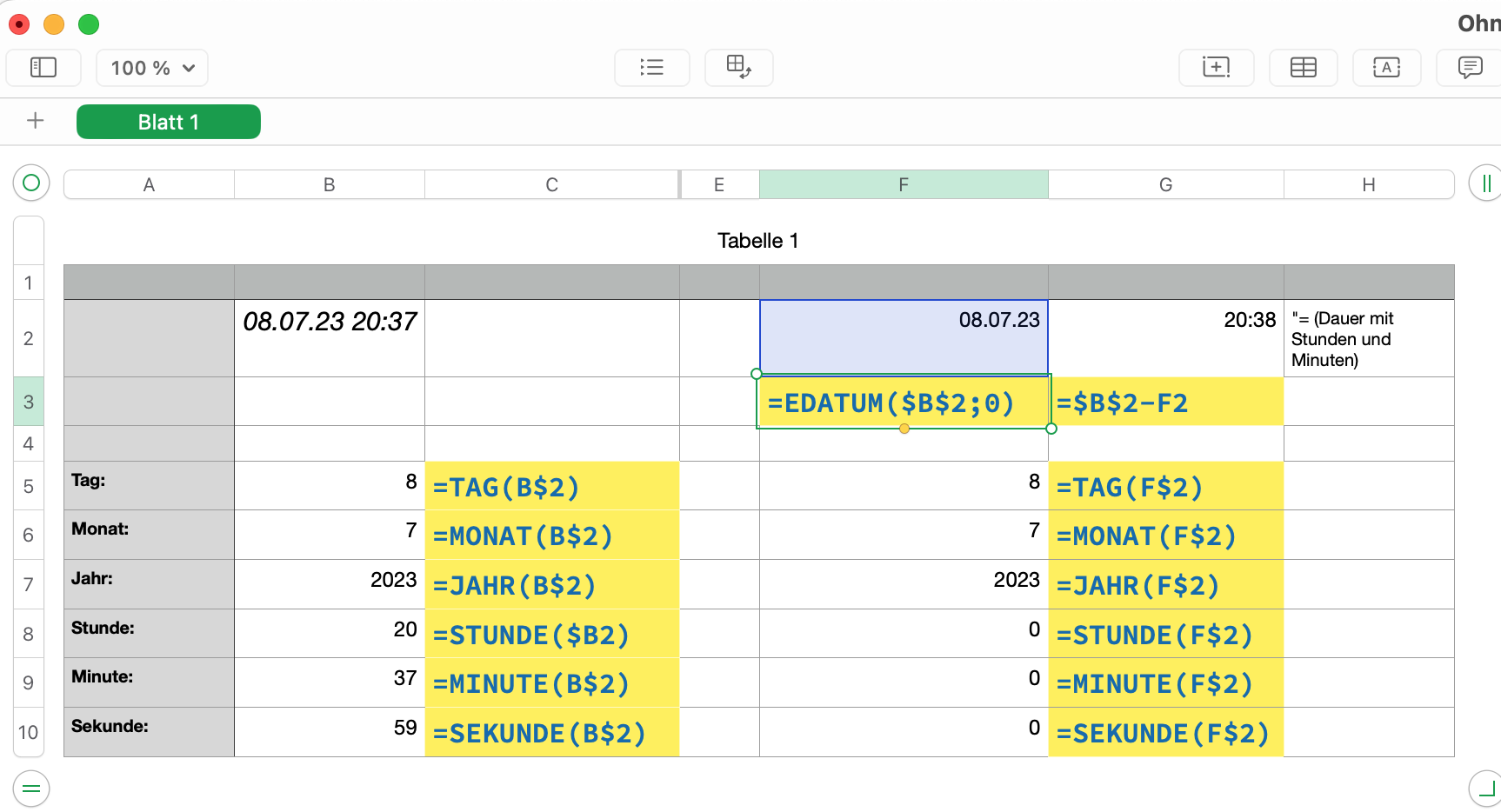
Task: Click the table select-all circle handle
Action: 31,183
